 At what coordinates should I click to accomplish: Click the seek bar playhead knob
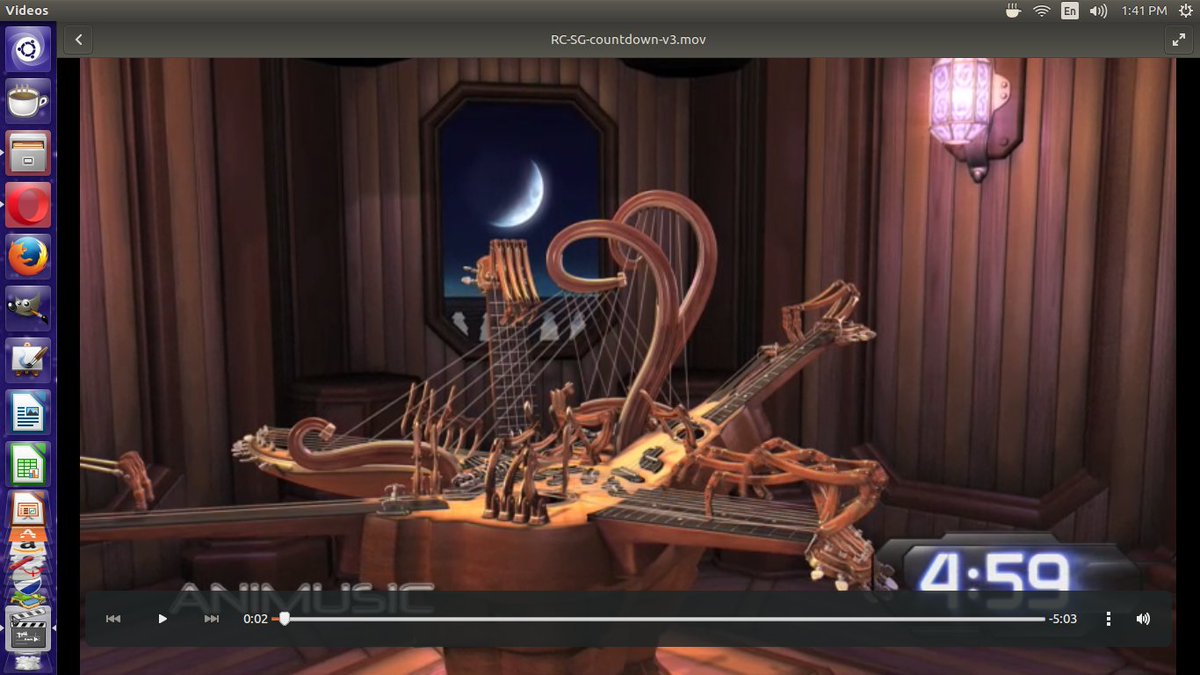(x=284, y=619)
